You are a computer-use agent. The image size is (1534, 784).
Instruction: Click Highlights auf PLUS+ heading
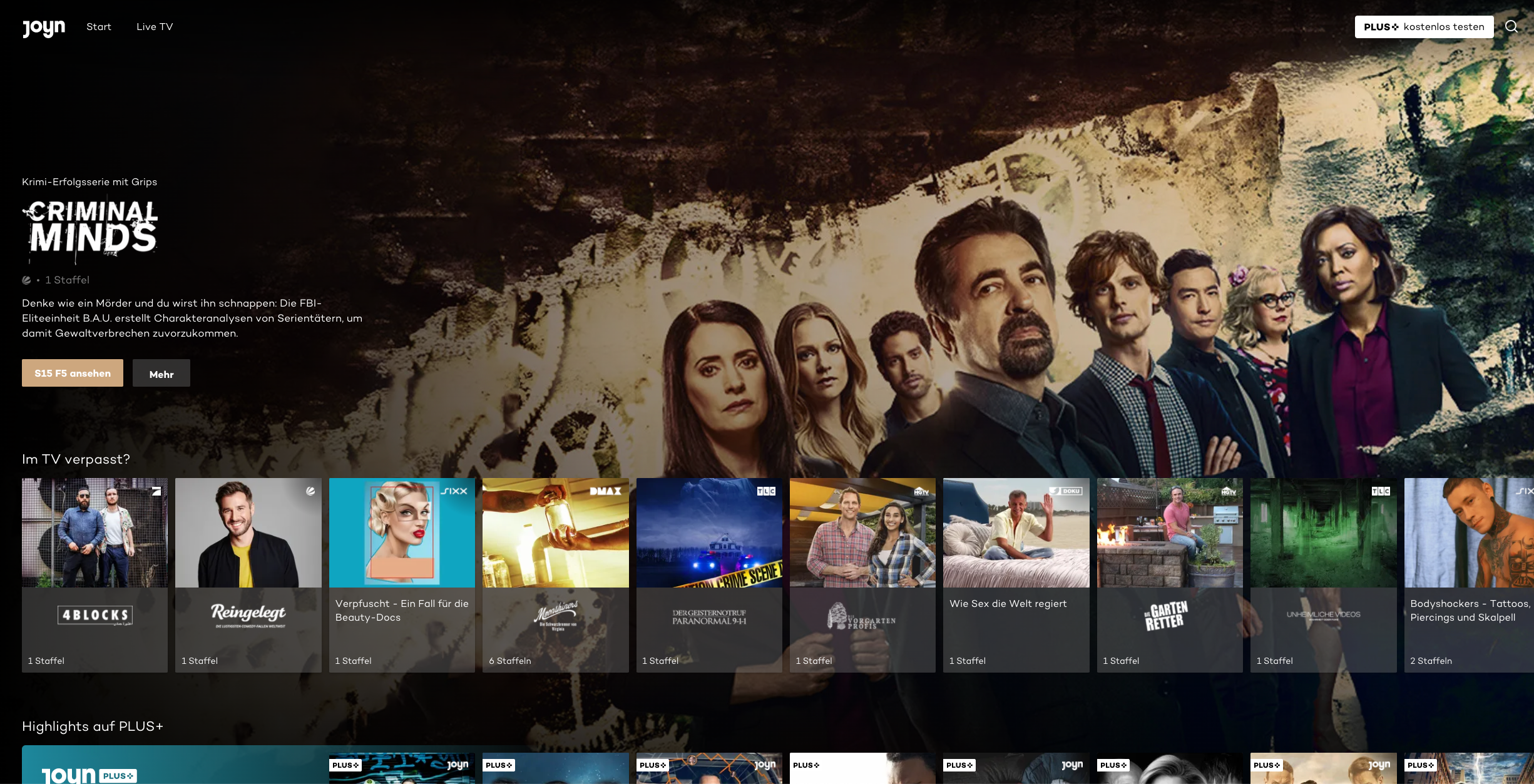93,726
